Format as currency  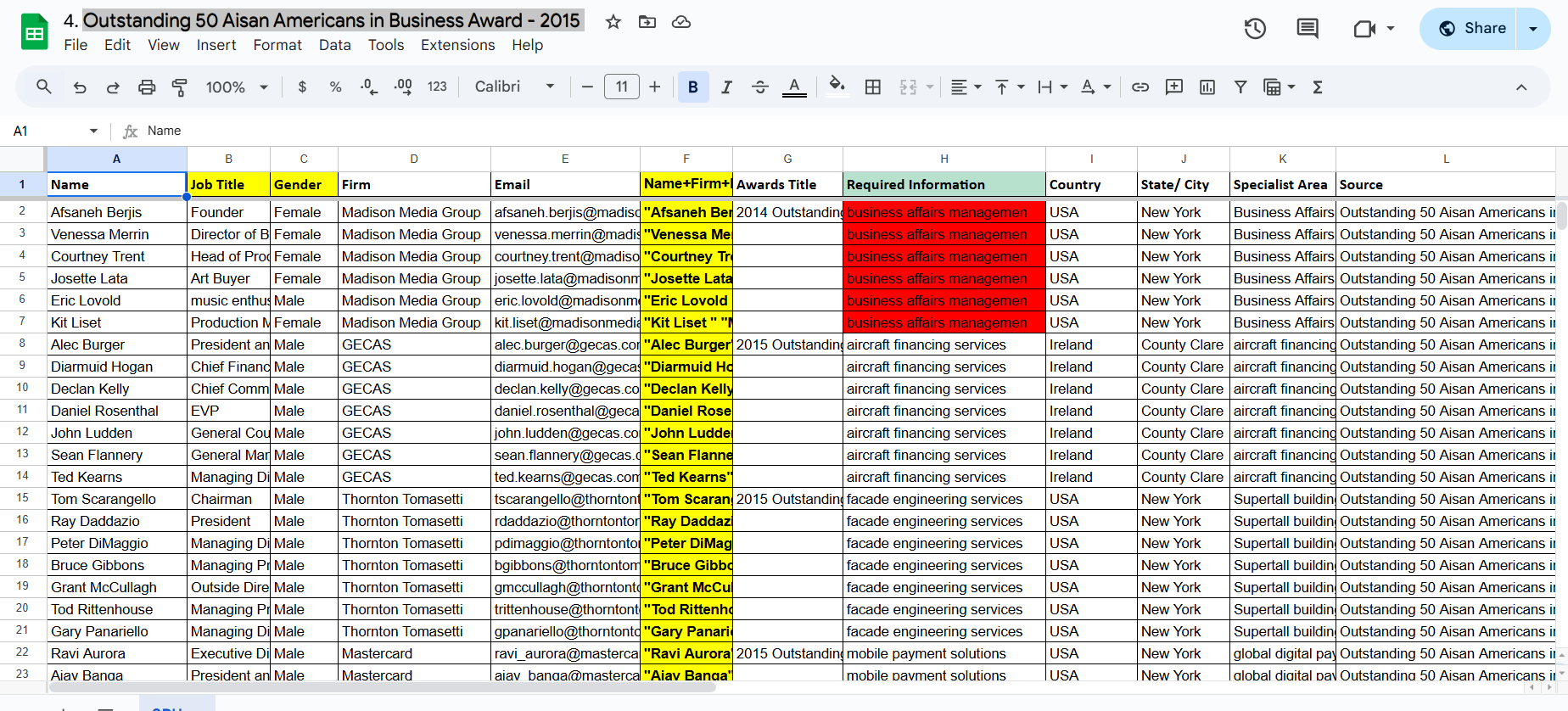coord(302,87)
